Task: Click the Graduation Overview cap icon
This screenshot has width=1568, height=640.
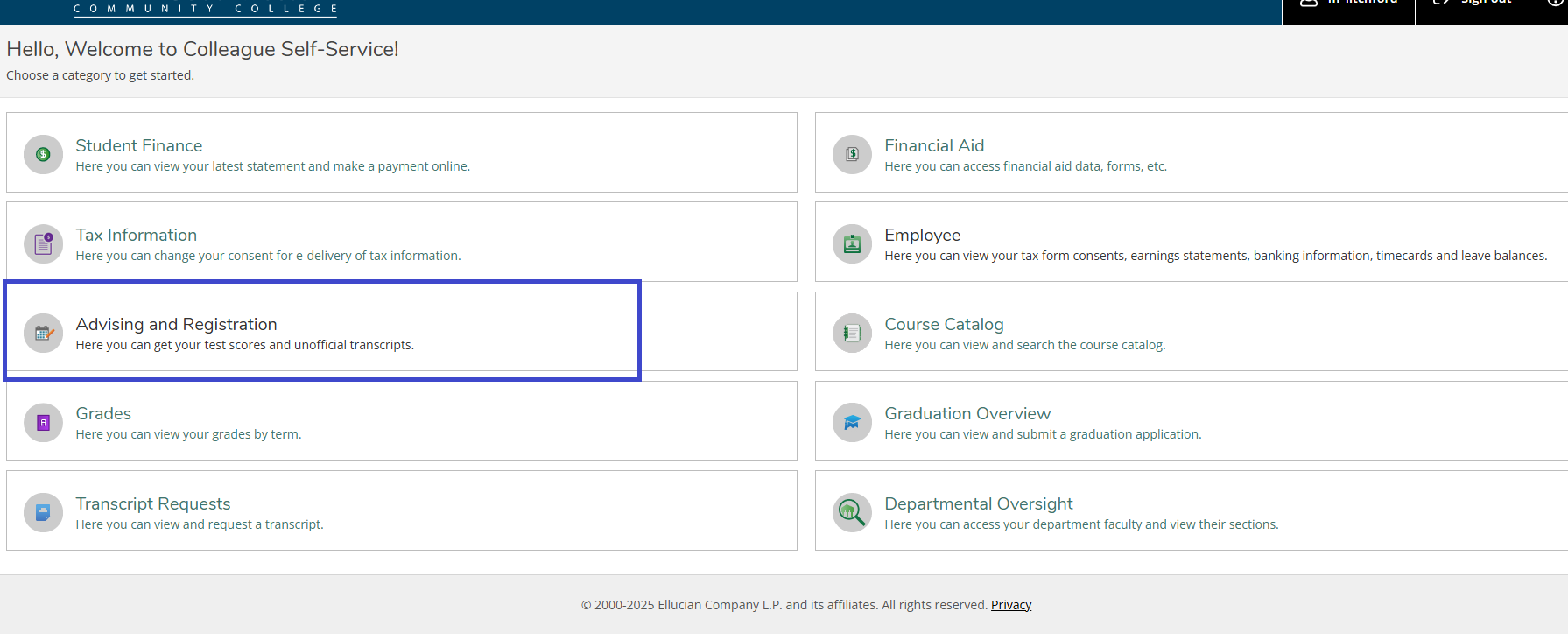Action: (x=852, y=423)
